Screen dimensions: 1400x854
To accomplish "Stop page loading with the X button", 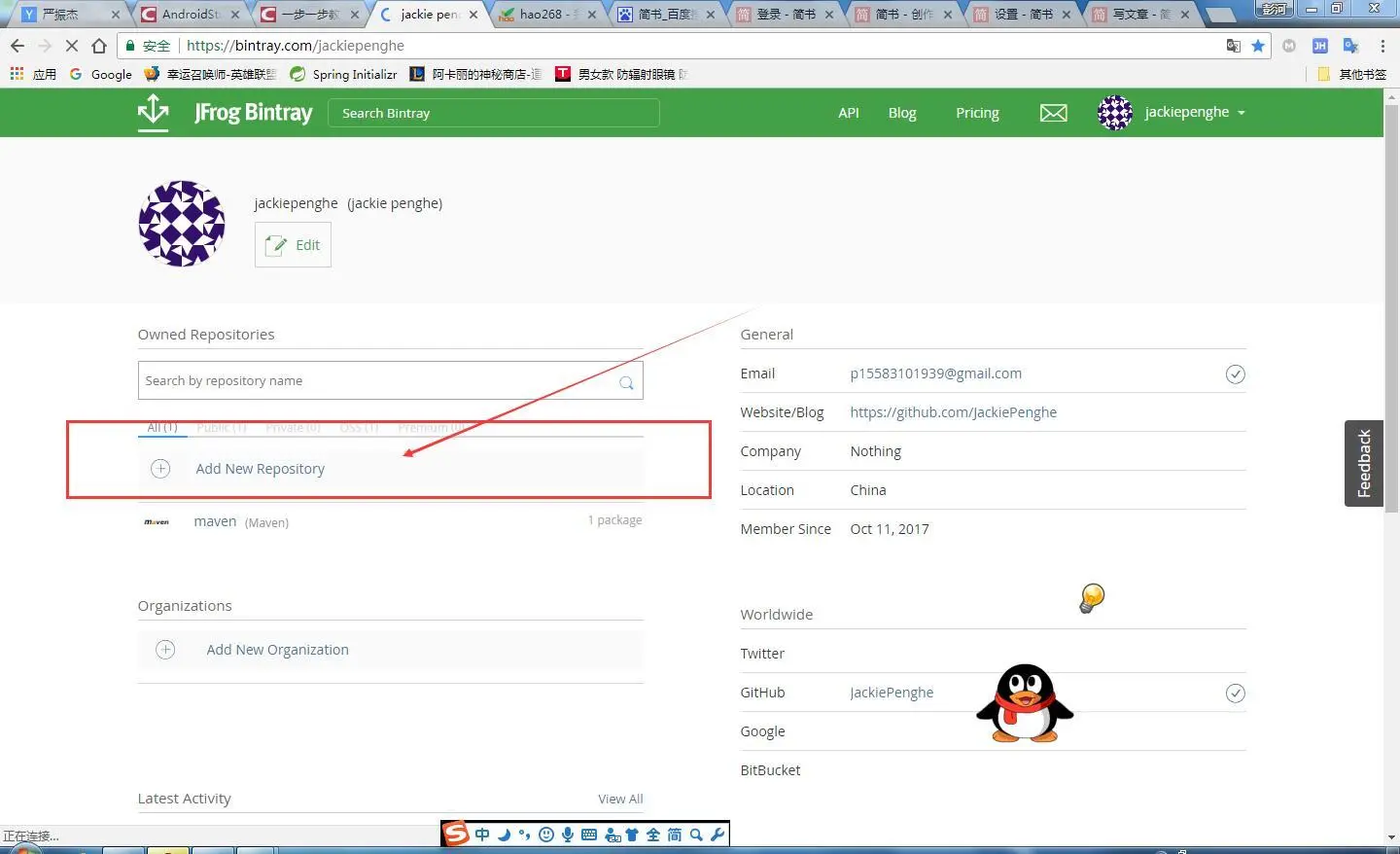I will (71, 46).
